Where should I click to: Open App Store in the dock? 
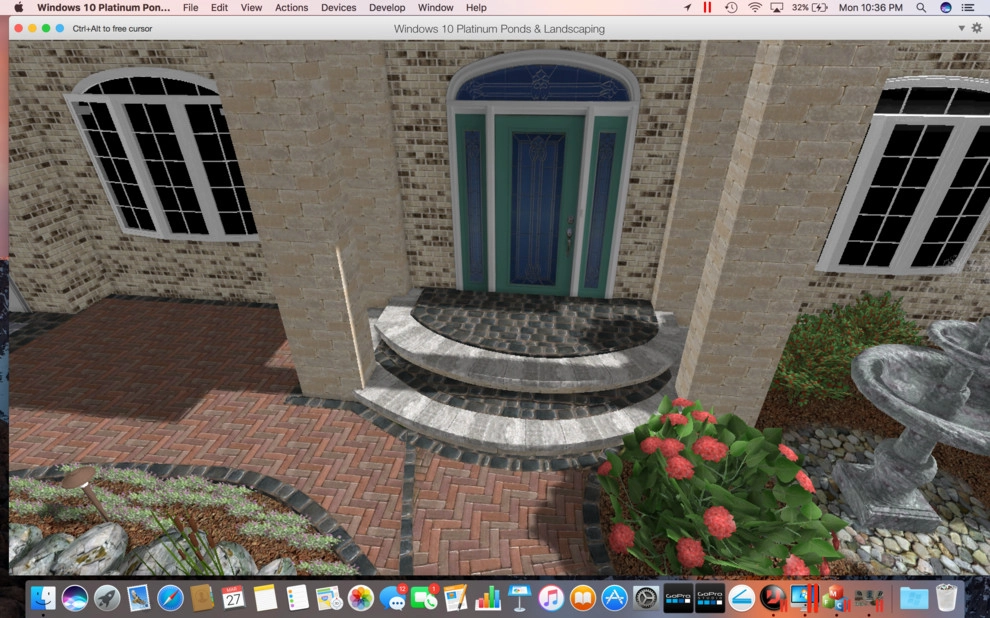(614, 597)
